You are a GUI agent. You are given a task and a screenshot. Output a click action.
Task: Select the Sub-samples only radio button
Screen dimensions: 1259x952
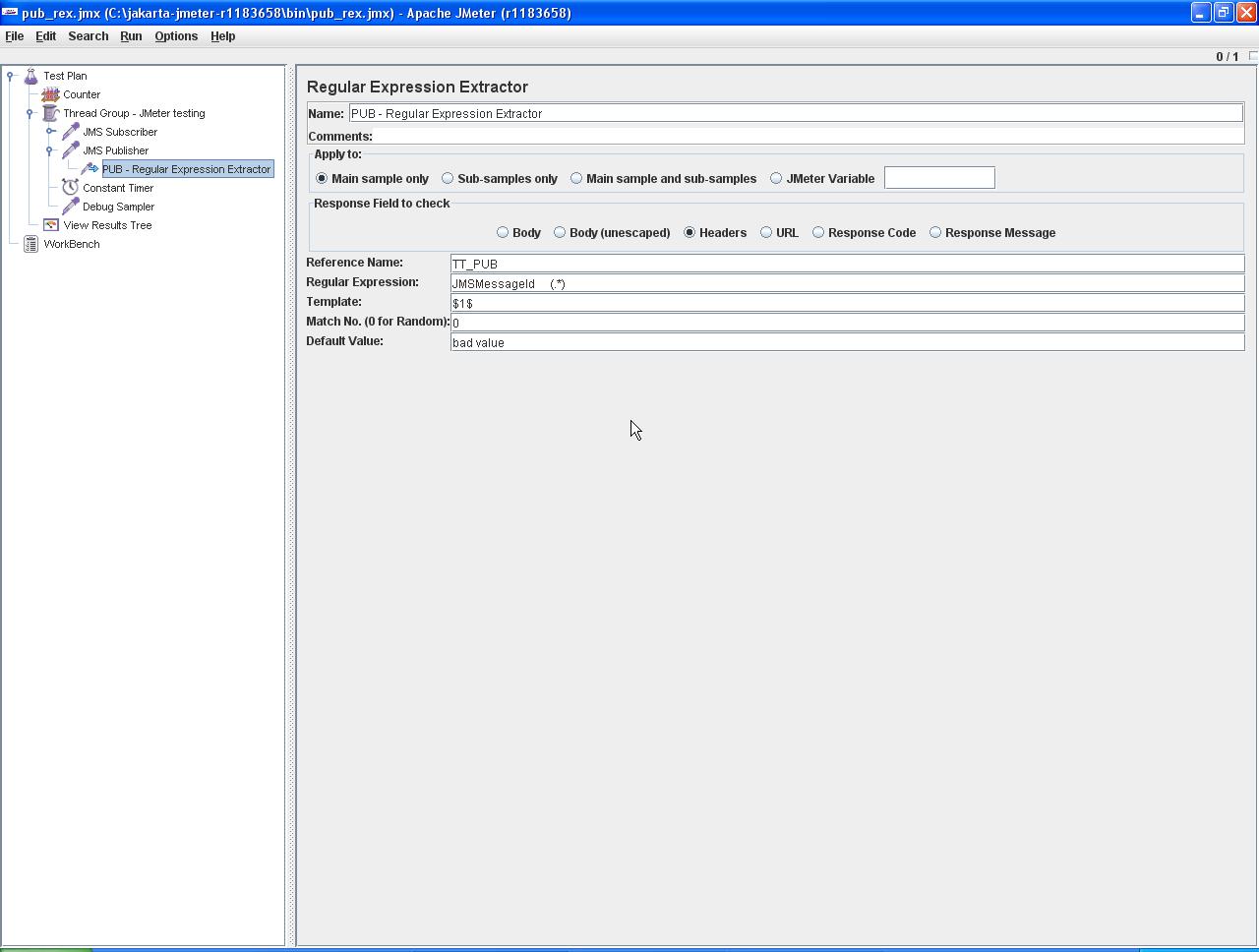pyautogui.click(x=448, y=179)
